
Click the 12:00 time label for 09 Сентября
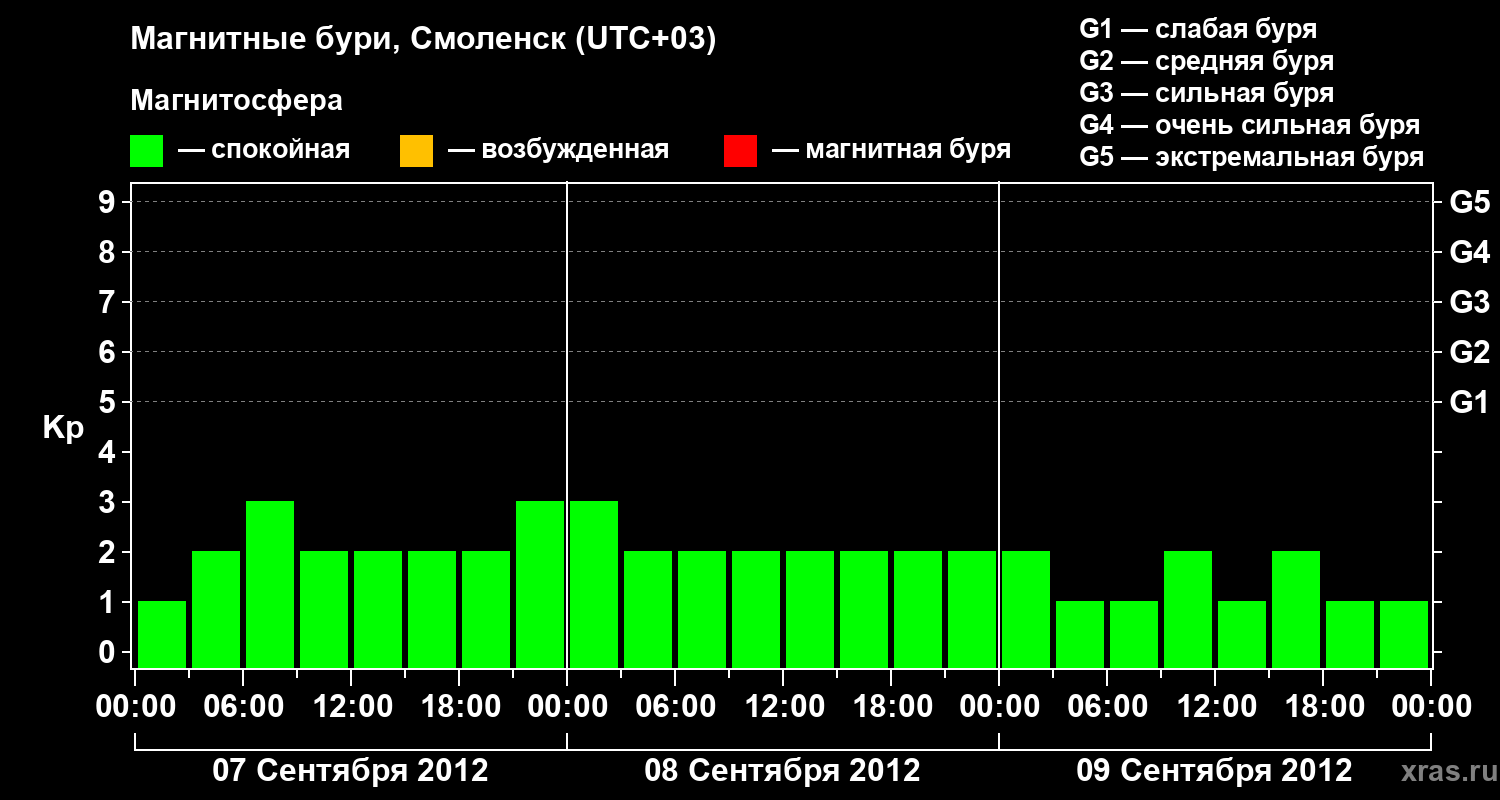coord(1216,707)
